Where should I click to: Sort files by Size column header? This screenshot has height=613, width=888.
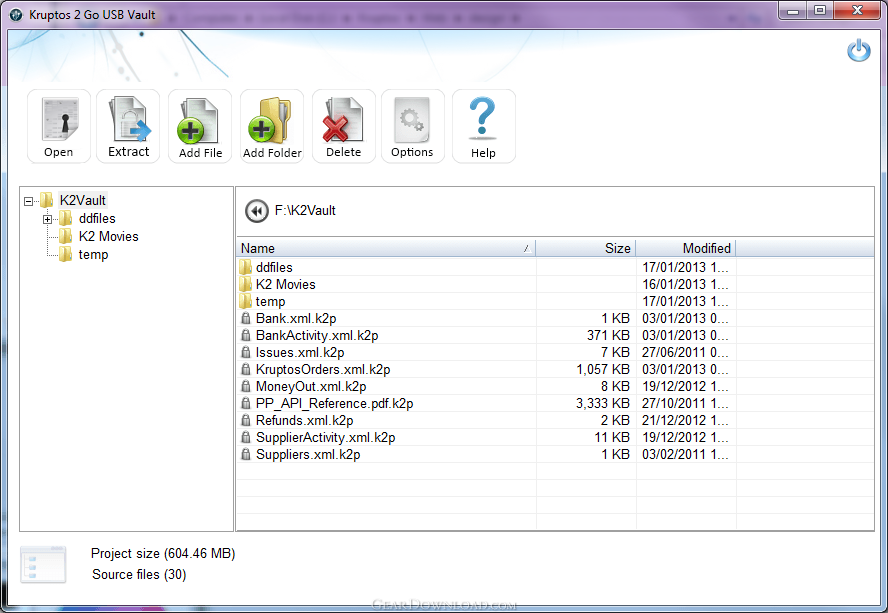click(586, 248)
